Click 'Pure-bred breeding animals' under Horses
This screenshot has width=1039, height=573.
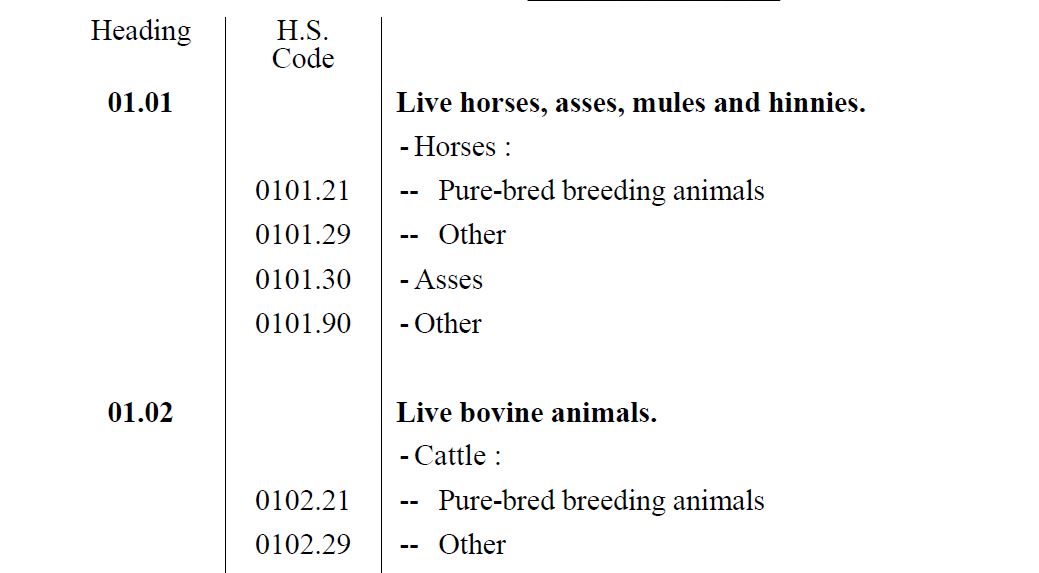click(601, 191)
